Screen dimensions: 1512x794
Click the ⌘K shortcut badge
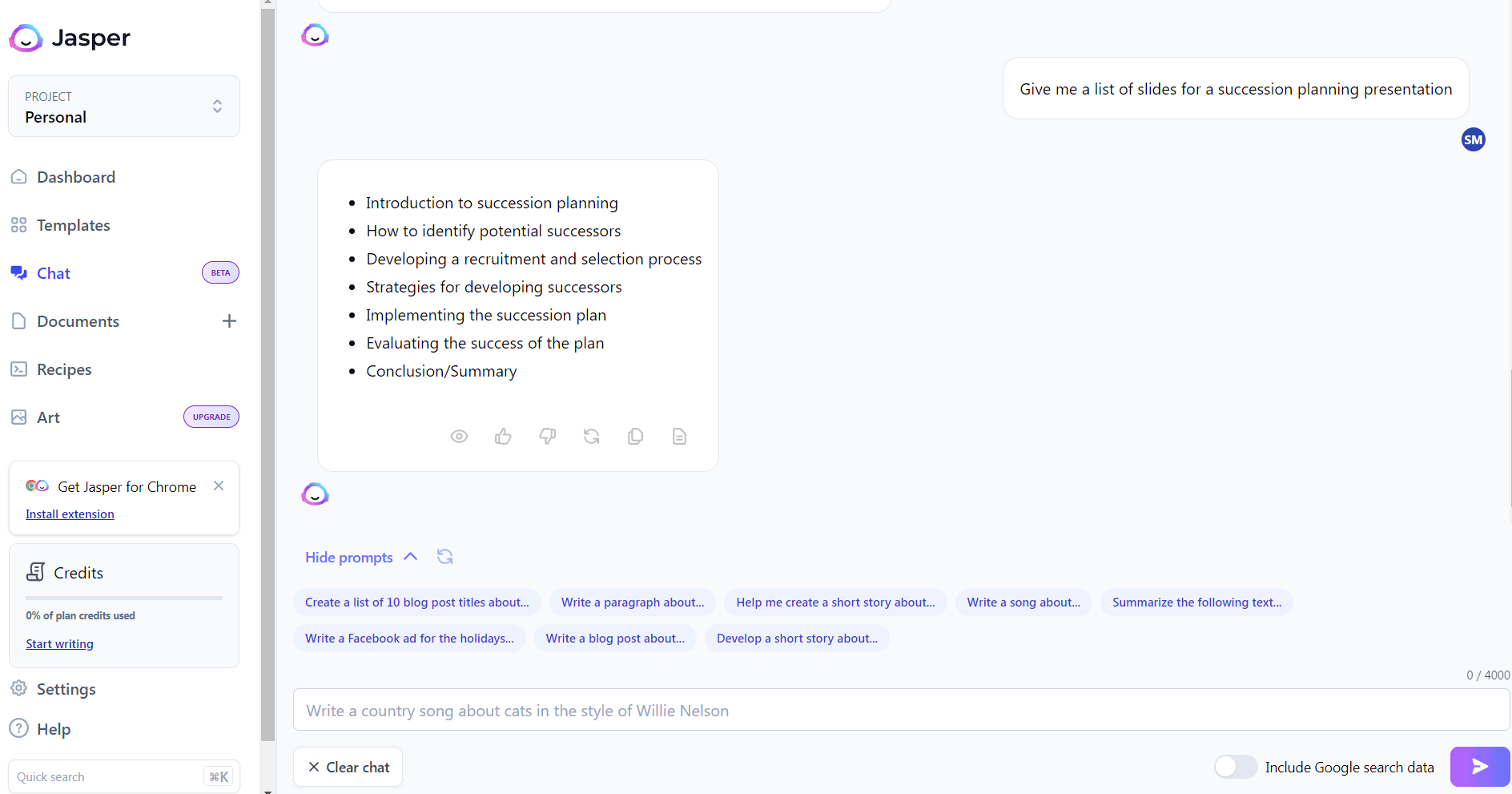[219, 776]
